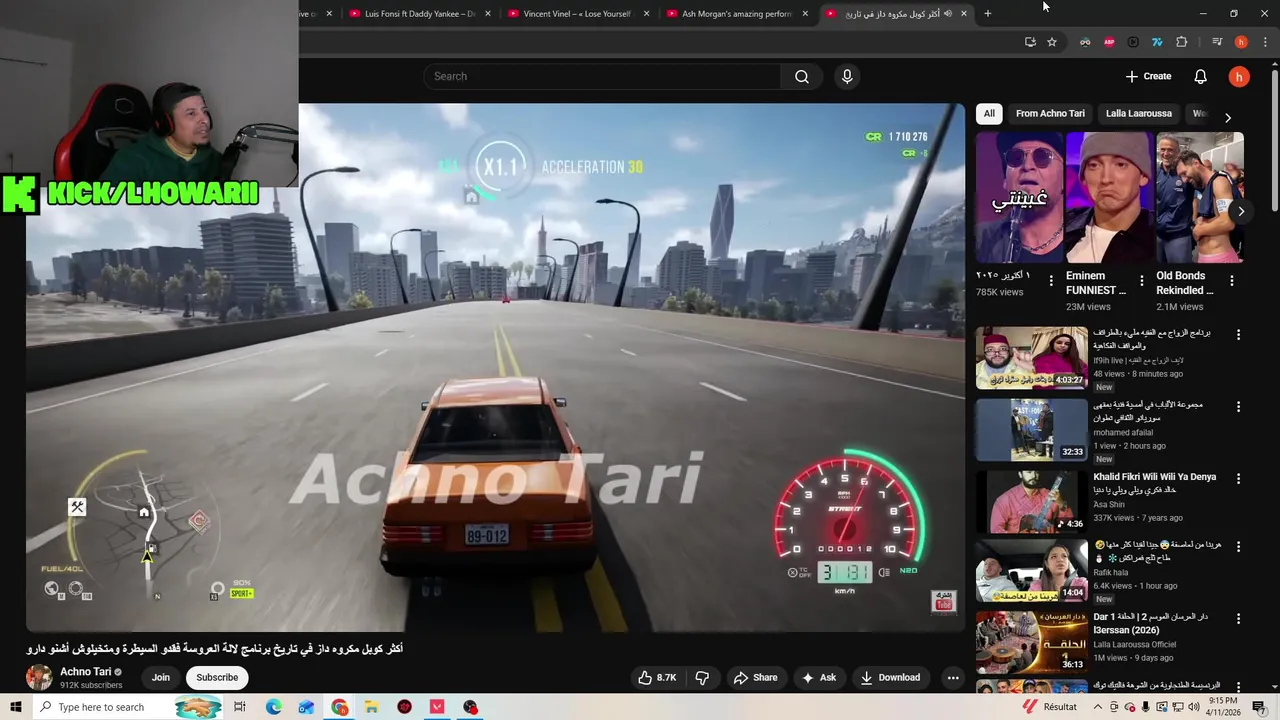1280x720 pixels.
Task: Dislike the video with thumbs down
Action: point(702,677)
